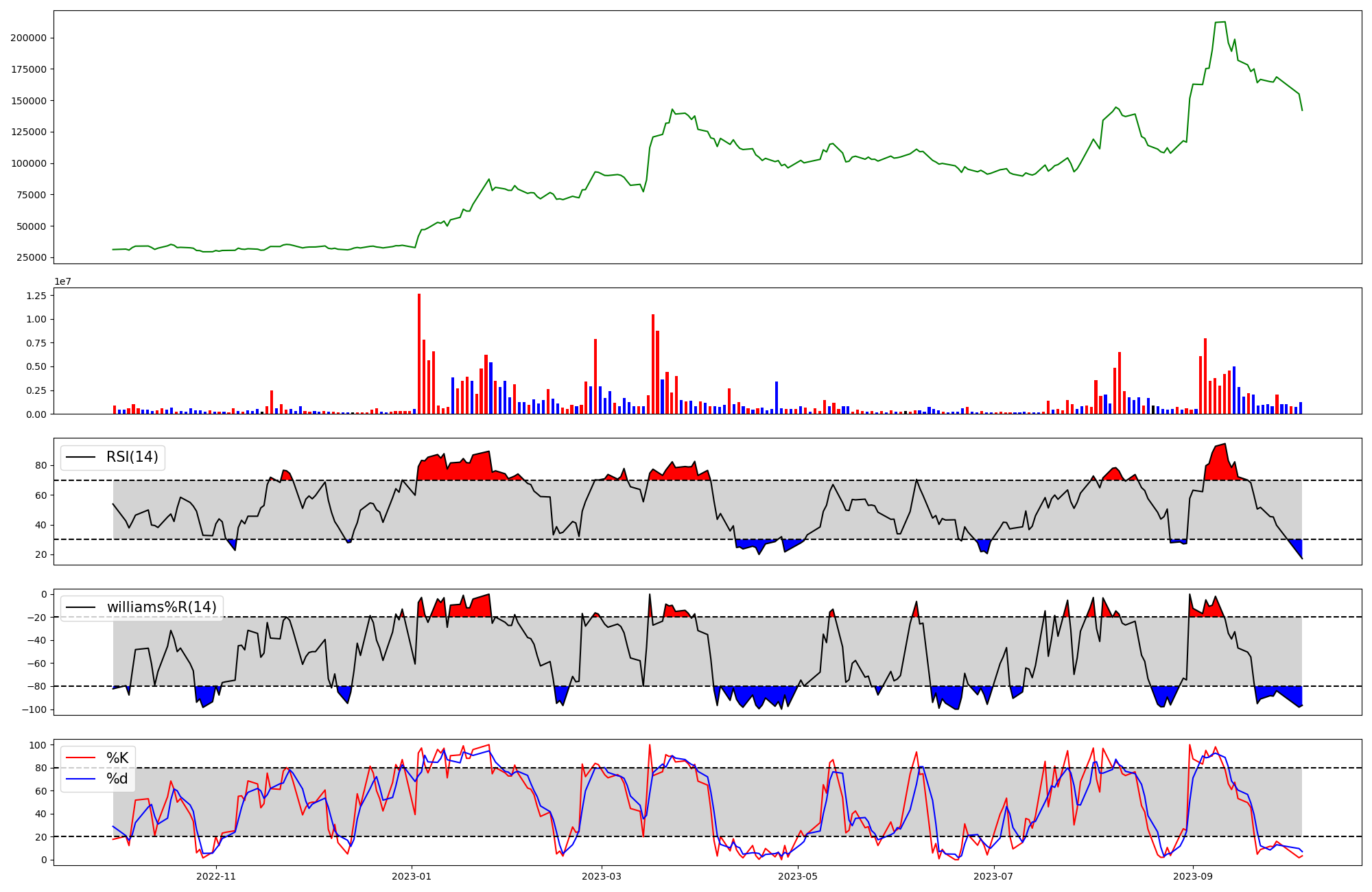Click the 1e7 volume scale label

(x=63, y=282)
